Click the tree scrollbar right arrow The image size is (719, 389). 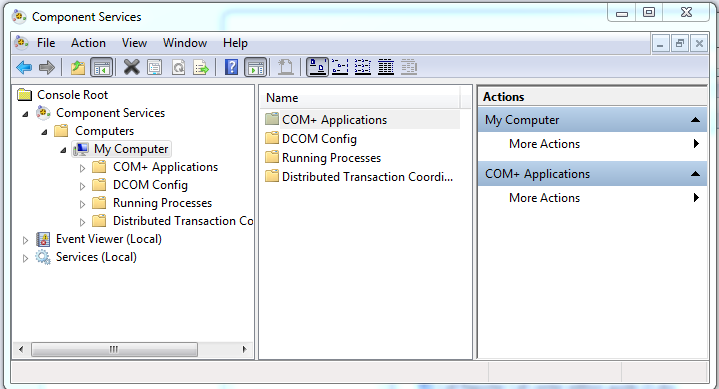(x=244, y=350)
